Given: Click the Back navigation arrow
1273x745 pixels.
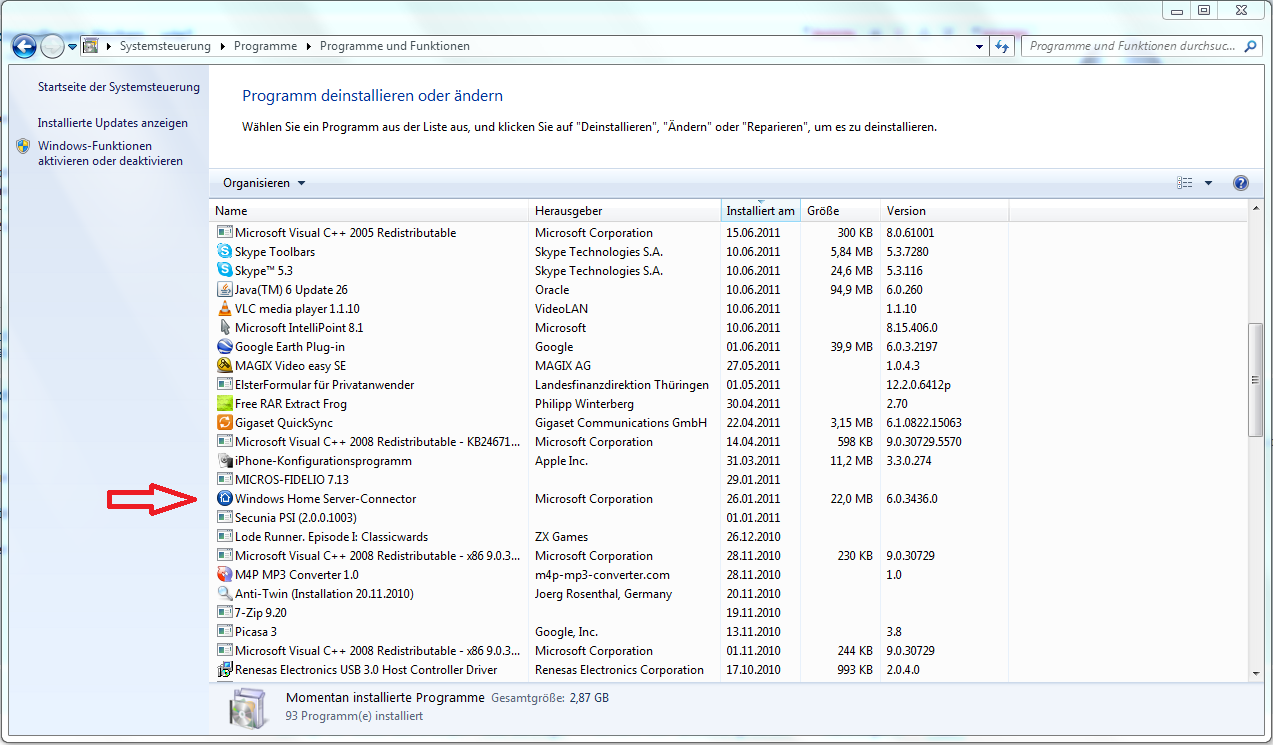Looking at the screenshot, I should 23,46.
